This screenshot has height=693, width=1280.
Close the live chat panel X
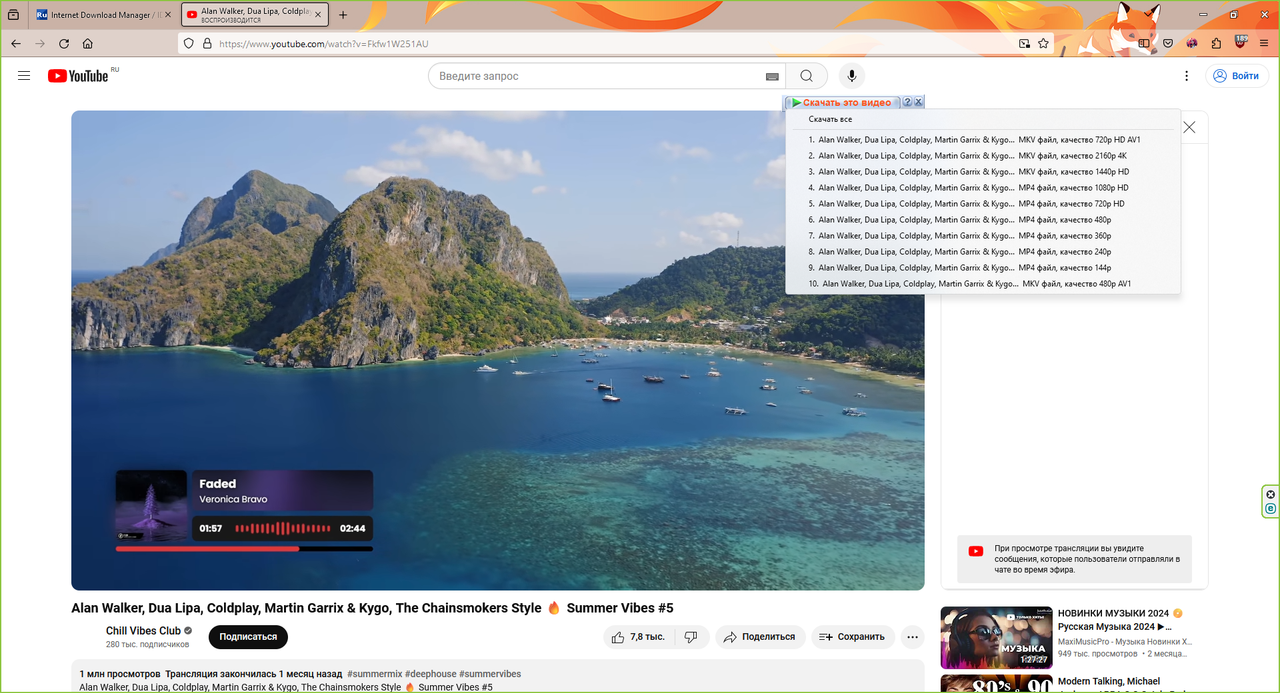[x=1189, y=127]
